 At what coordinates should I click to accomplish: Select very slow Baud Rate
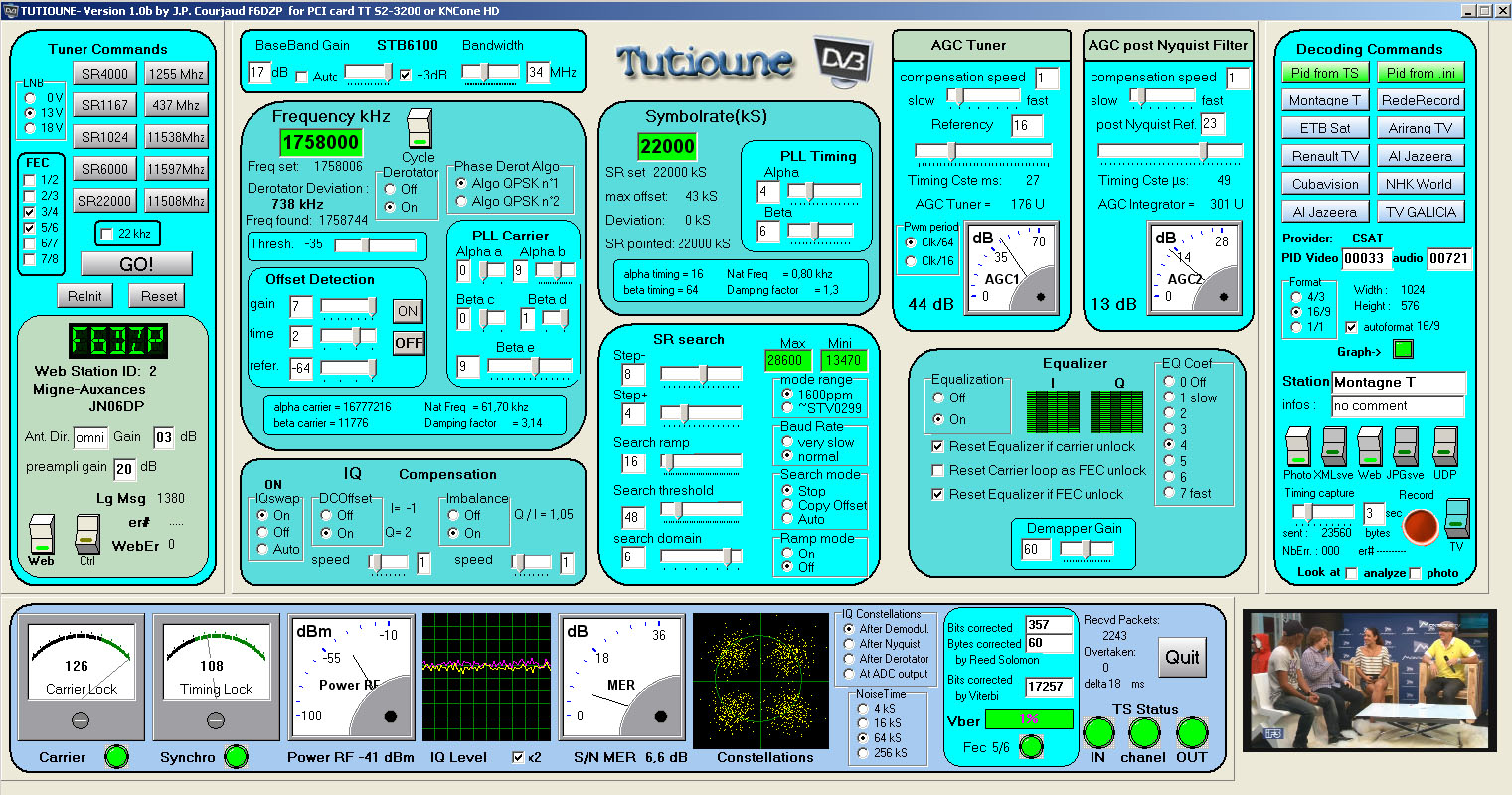click(787, 442)
